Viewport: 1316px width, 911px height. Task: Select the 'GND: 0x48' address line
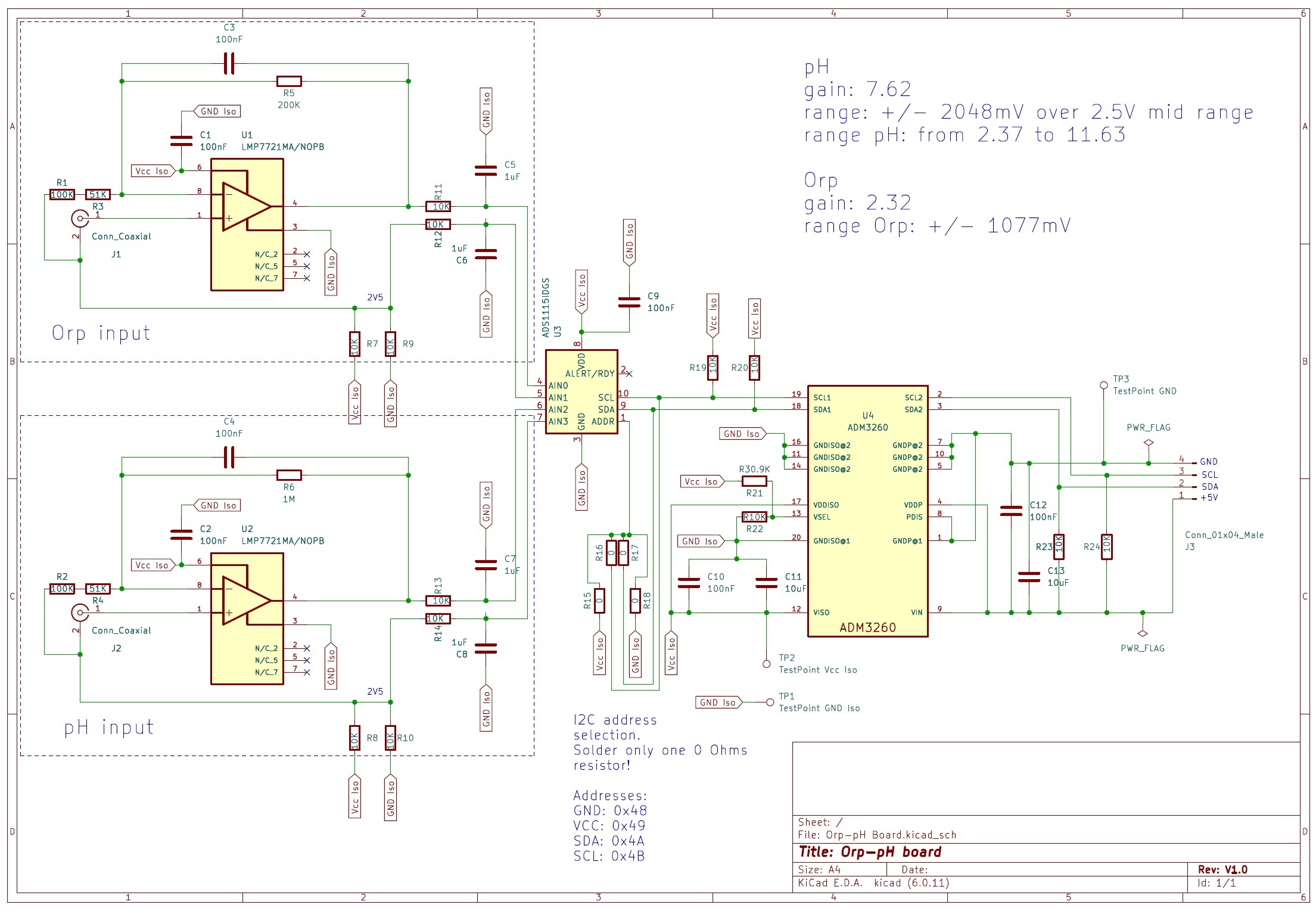[x=610, y=811]
